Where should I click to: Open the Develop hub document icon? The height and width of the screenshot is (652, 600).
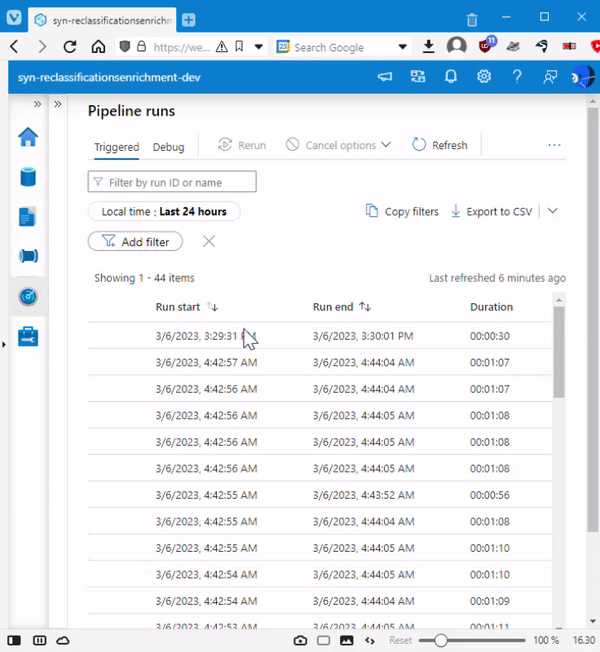point(27,217)
